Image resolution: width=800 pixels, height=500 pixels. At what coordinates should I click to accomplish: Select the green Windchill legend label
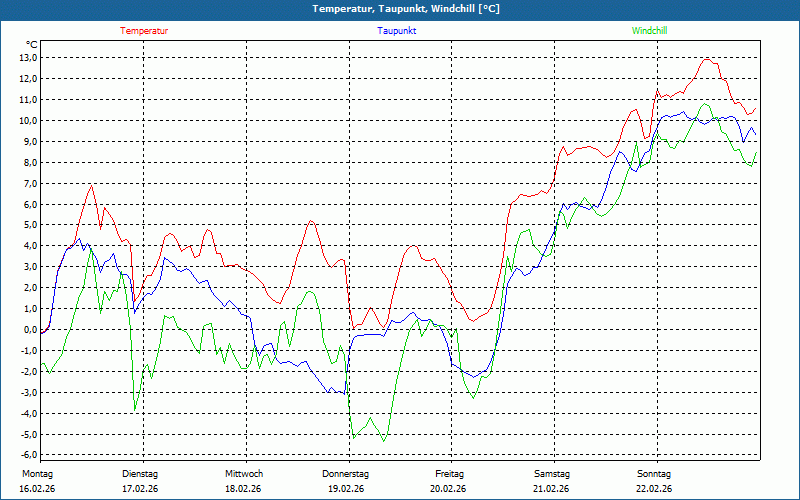(649, 31)
